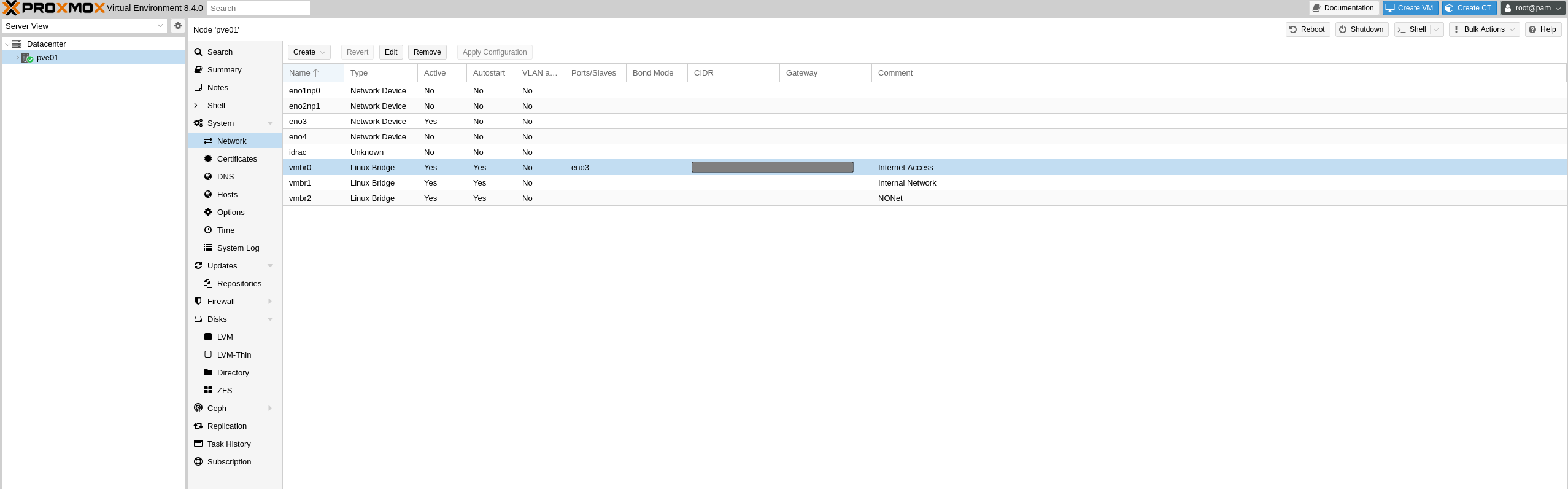
Task: Collapse the System section arrow
Action: click(x=270, y=123)
